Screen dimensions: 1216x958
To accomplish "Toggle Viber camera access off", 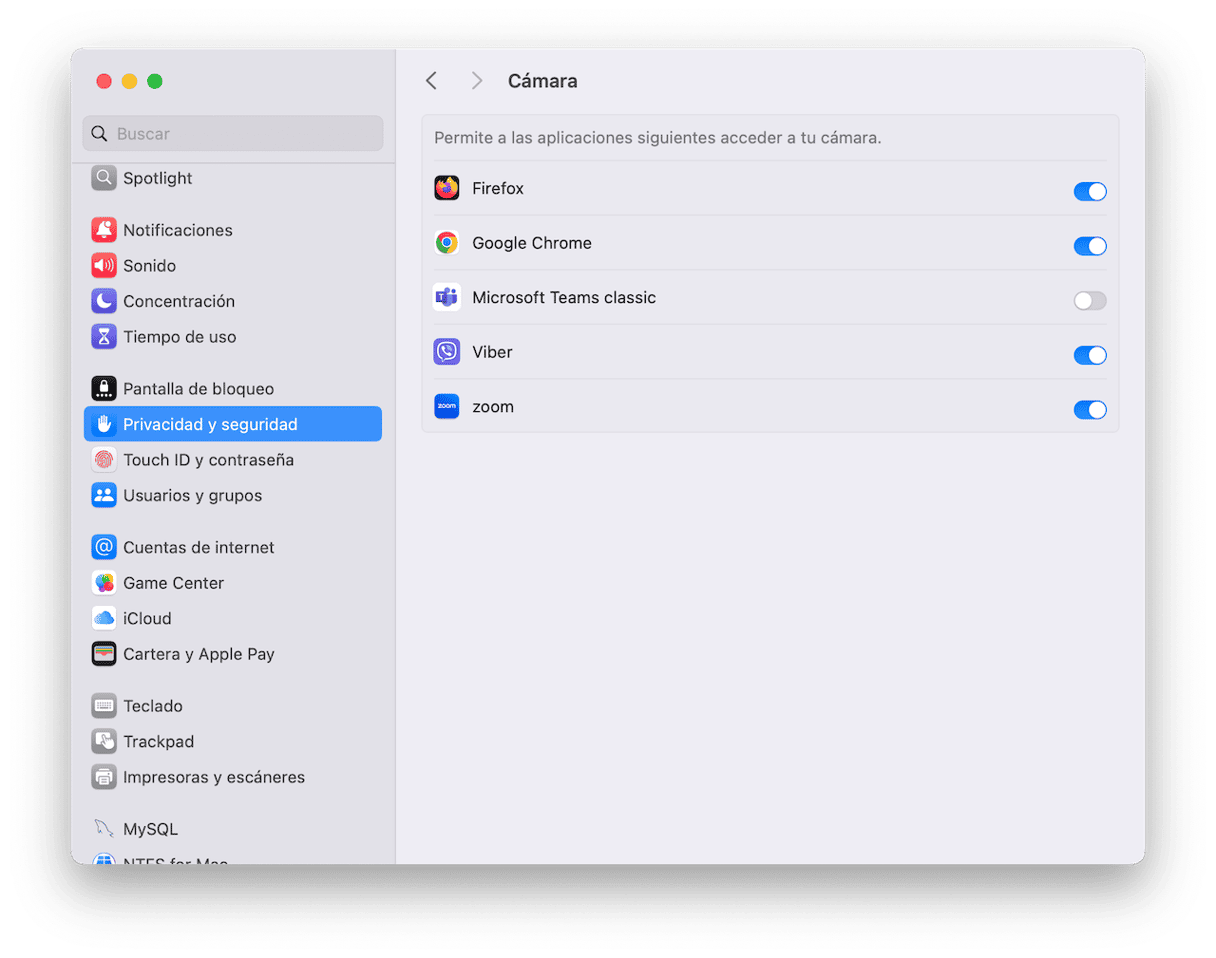I will [x=1090, y=355].
